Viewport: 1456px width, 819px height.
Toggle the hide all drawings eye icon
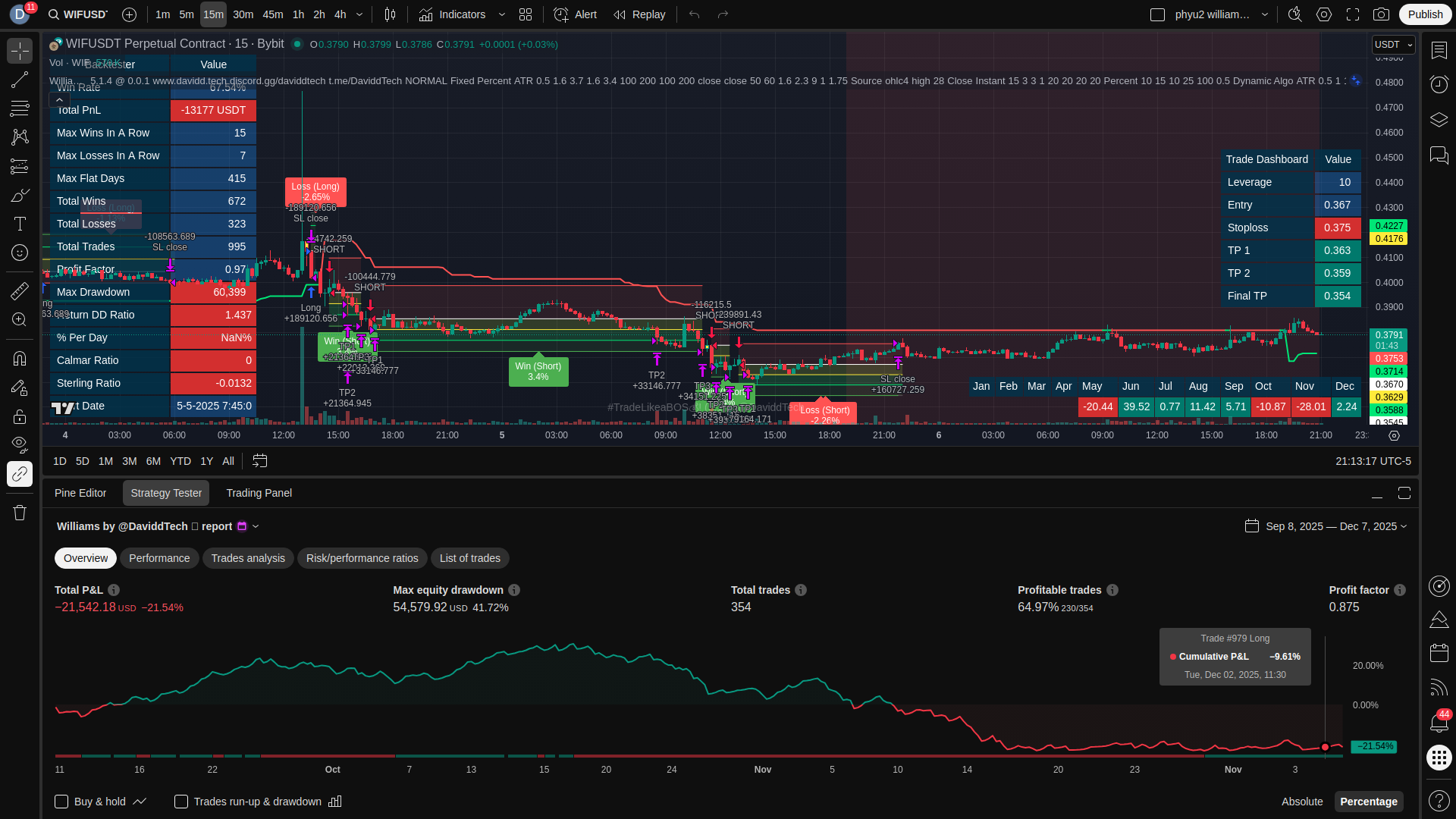(20, 444)
